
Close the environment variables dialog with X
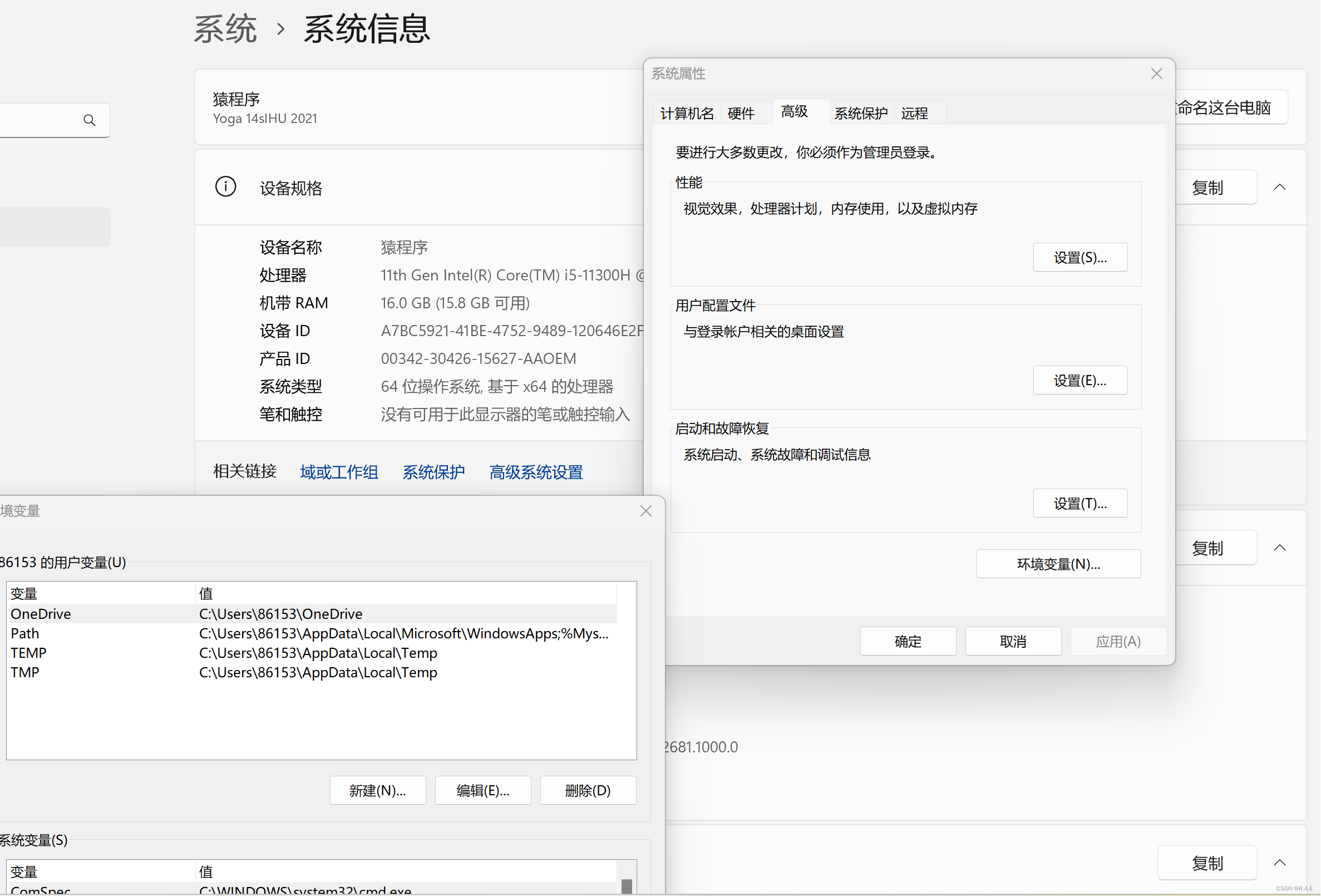point(645,510)
